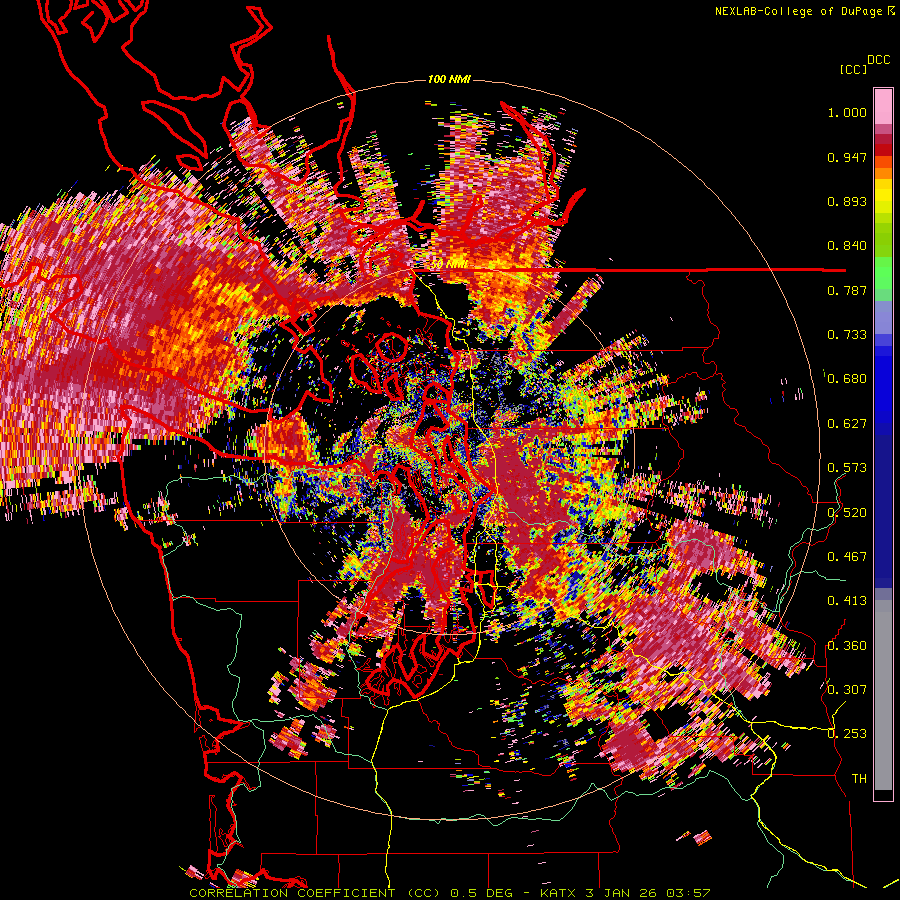Pick the bright green swatch on the color bar

pos(883,273)
